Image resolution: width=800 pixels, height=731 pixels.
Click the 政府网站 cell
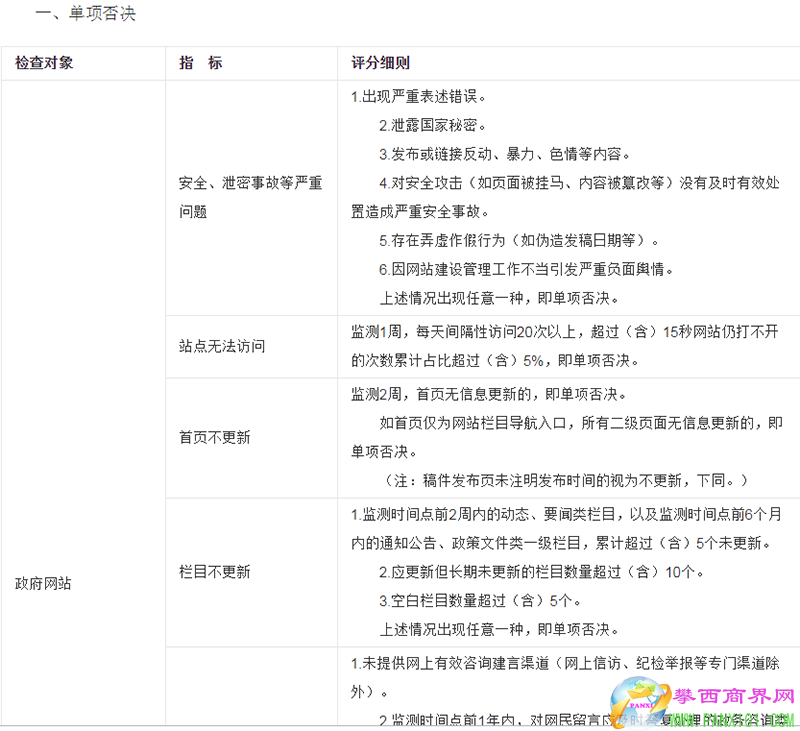coord(43,583)
